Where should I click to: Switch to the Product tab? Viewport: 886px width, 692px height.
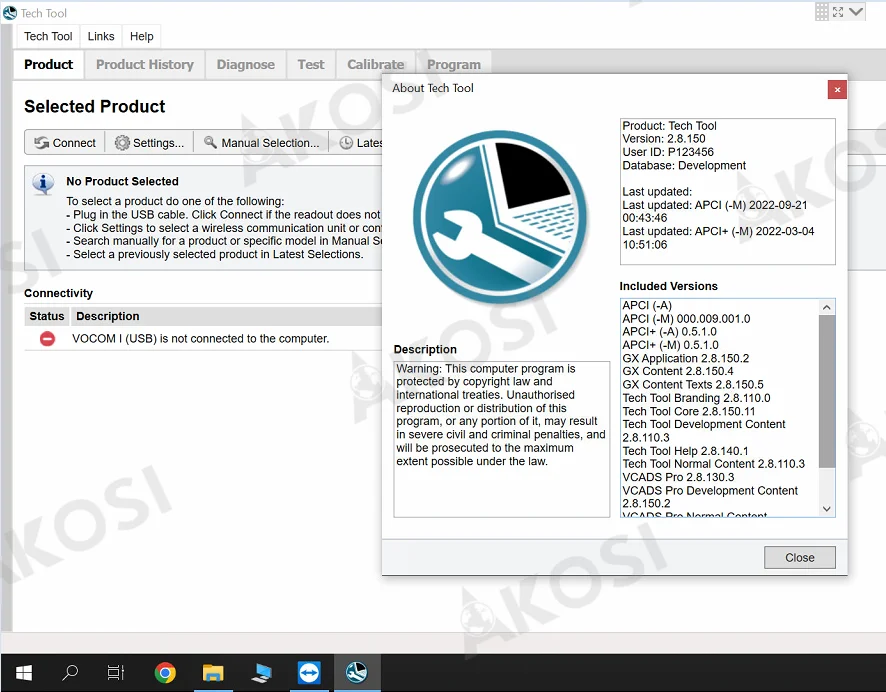[x=49, y=64]
